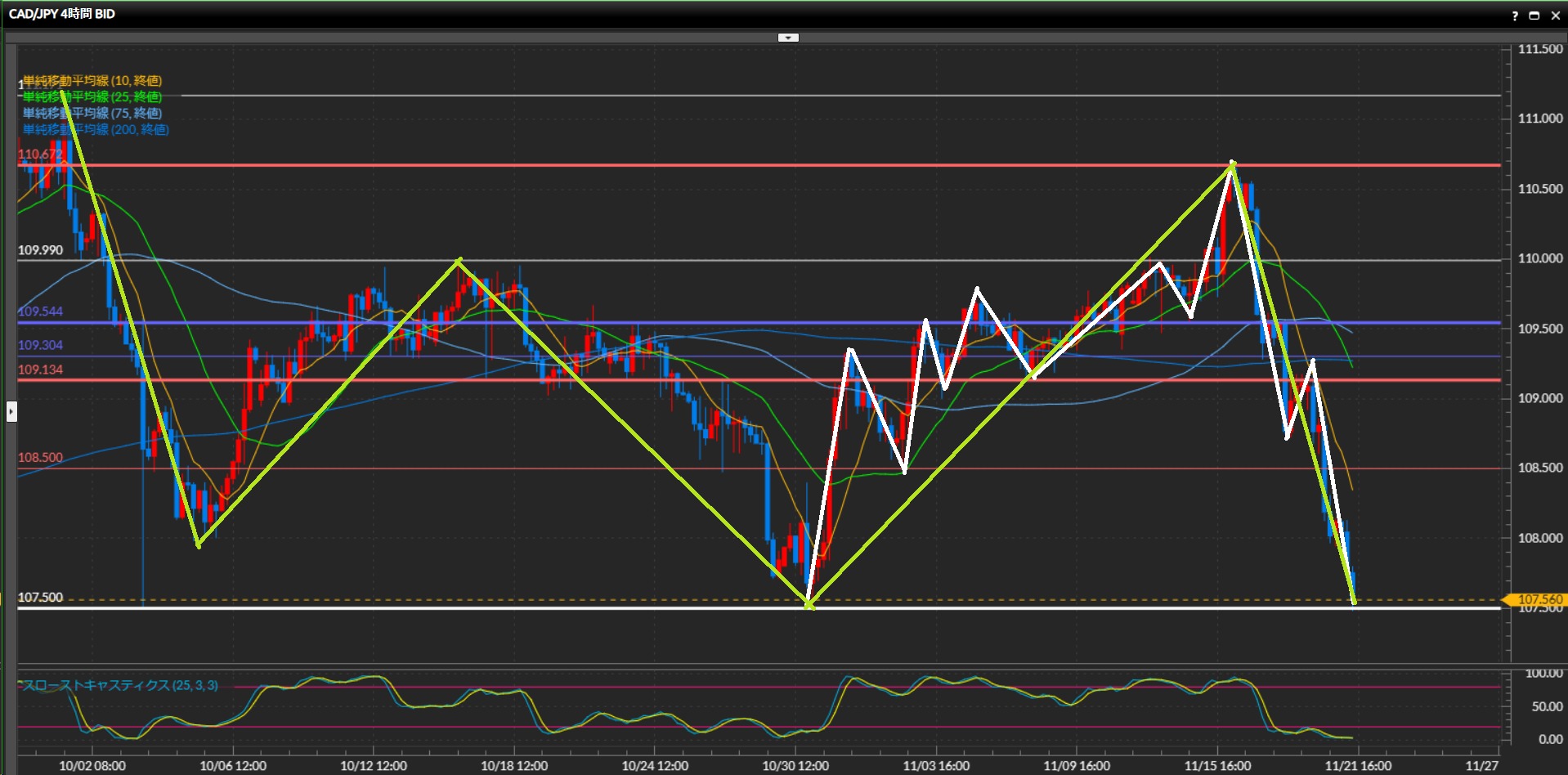Click the 110.000 price scale label
1568x775 pixels.
tap(1539, 258)
